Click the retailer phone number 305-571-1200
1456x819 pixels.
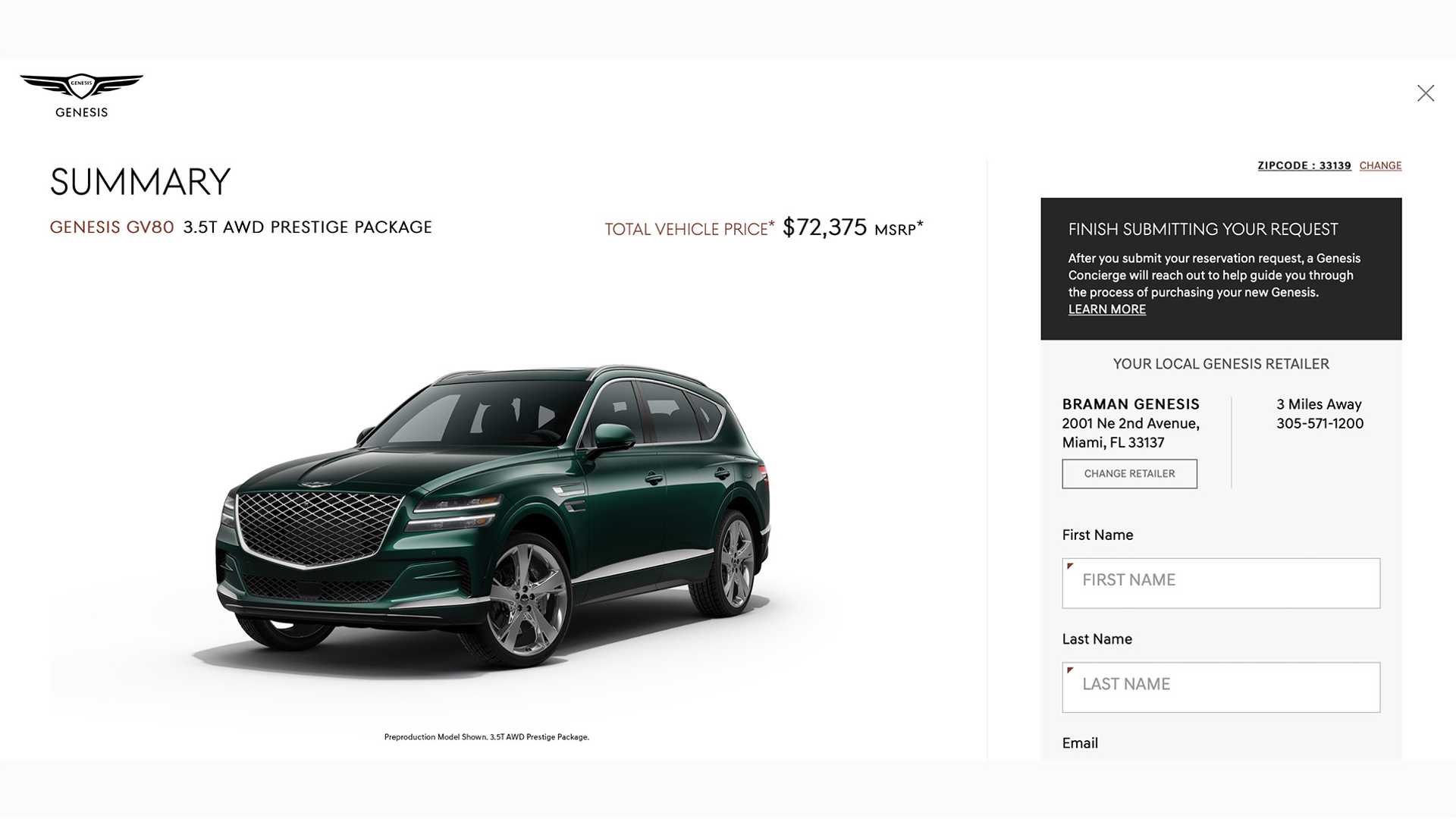coord(1319,423)
